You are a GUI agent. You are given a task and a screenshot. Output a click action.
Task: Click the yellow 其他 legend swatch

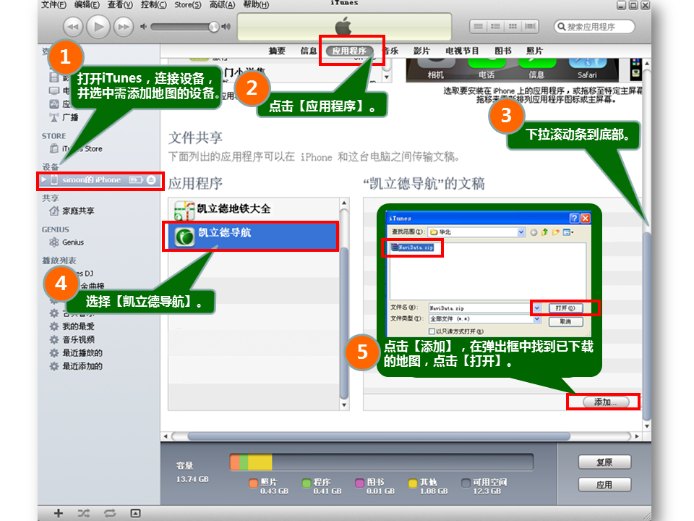pyautogui.click(x=413, y=483)
